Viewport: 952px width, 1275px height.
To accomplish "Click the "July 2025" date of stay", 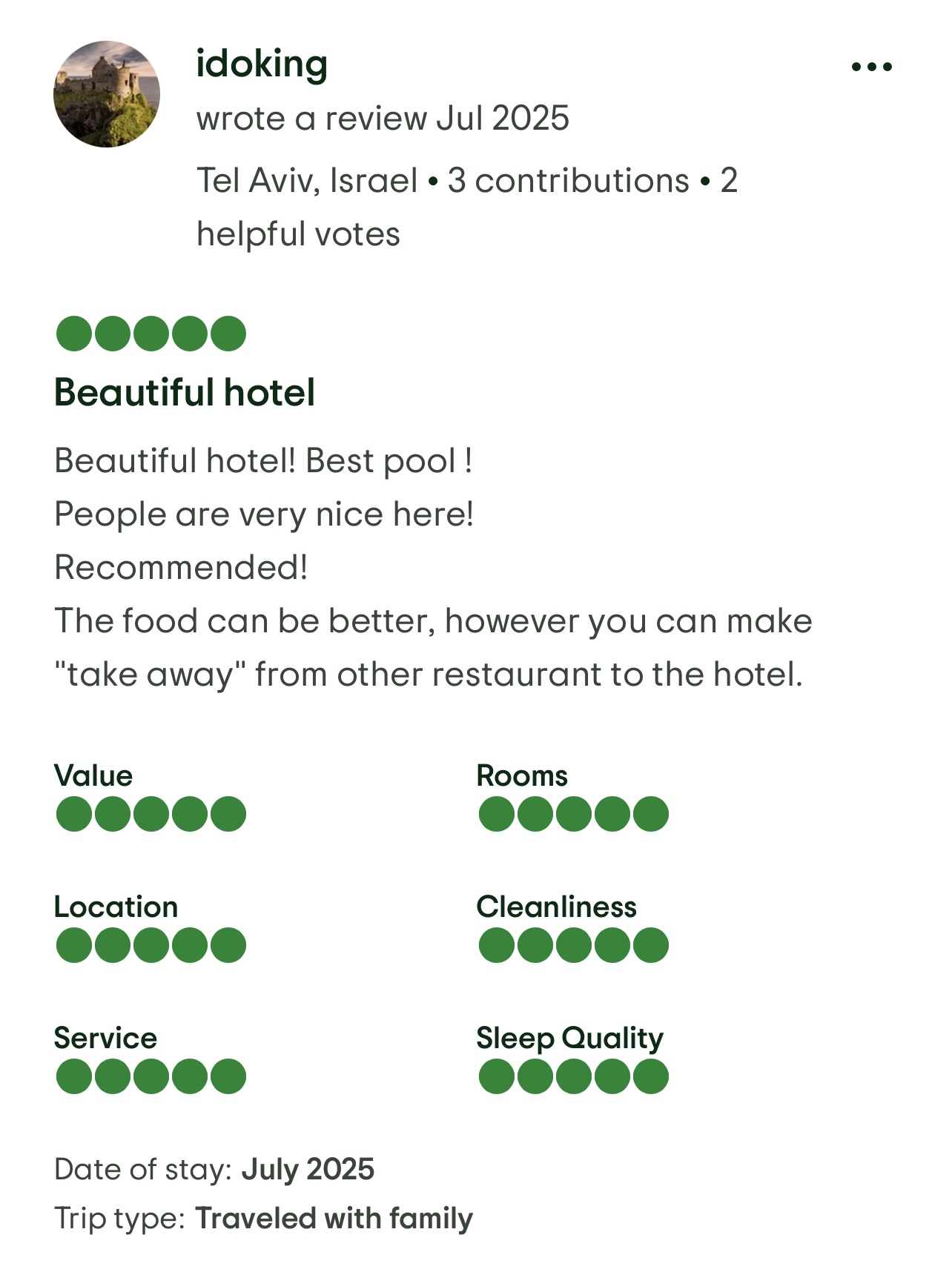I will tap(308, 1169).
